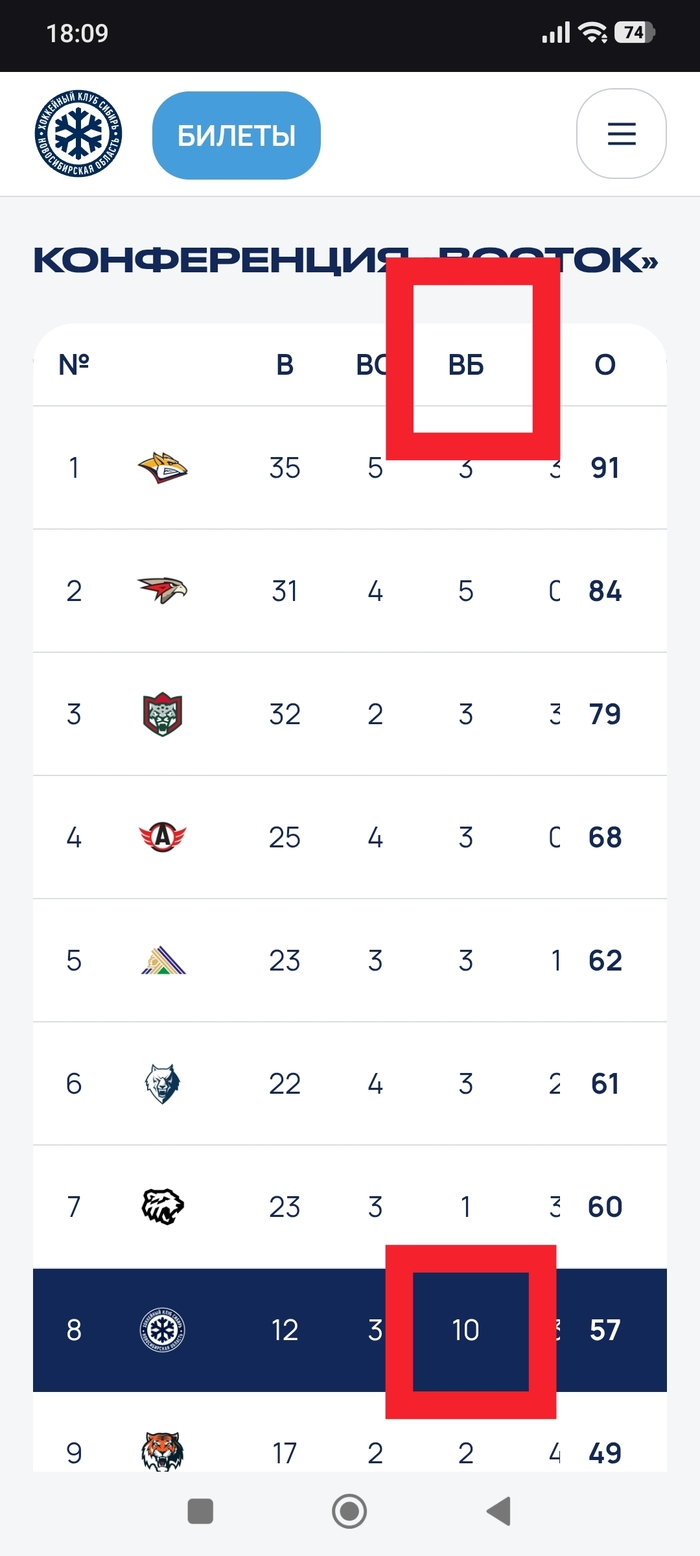This screenshot has width=700, height=1556.
Task: Tap the first-place team hawk logo
Action: (163, 467)
